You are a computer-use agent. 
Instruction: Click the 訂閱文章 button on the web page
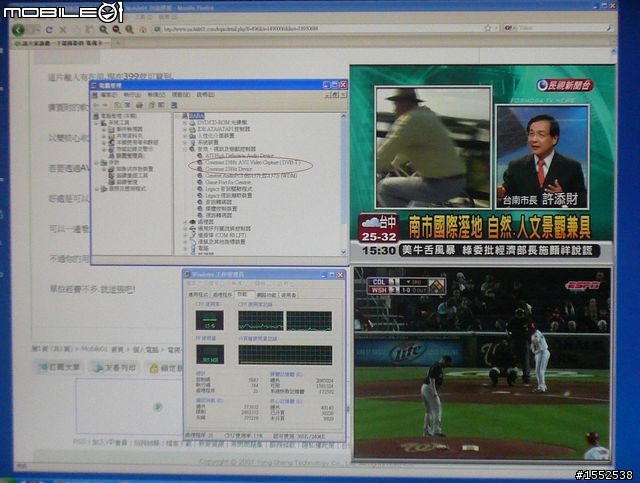pyautogui.click(x=60, y=367)
